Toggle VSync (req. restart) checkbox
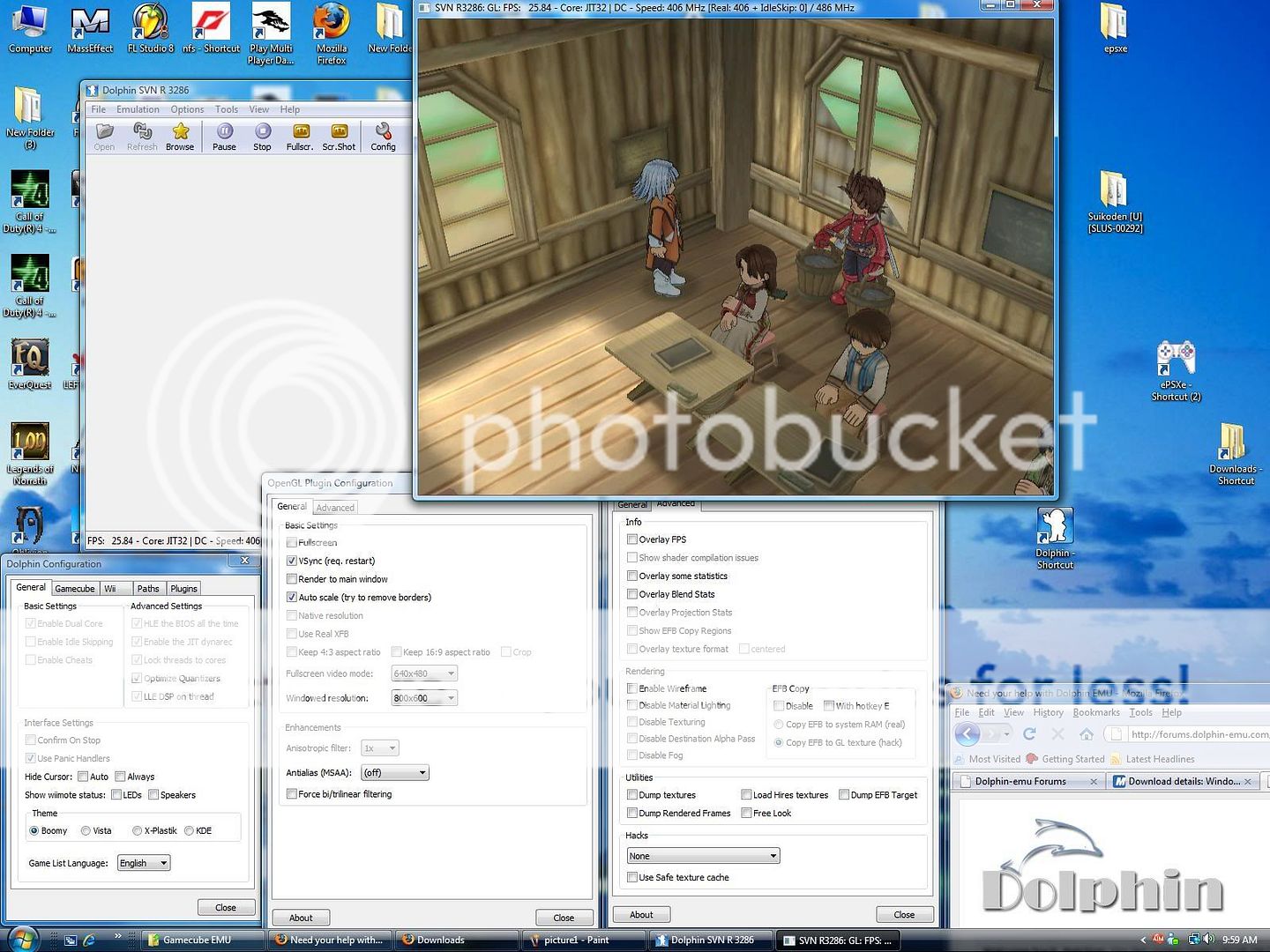1270x952 pixels. pos(292,561)
